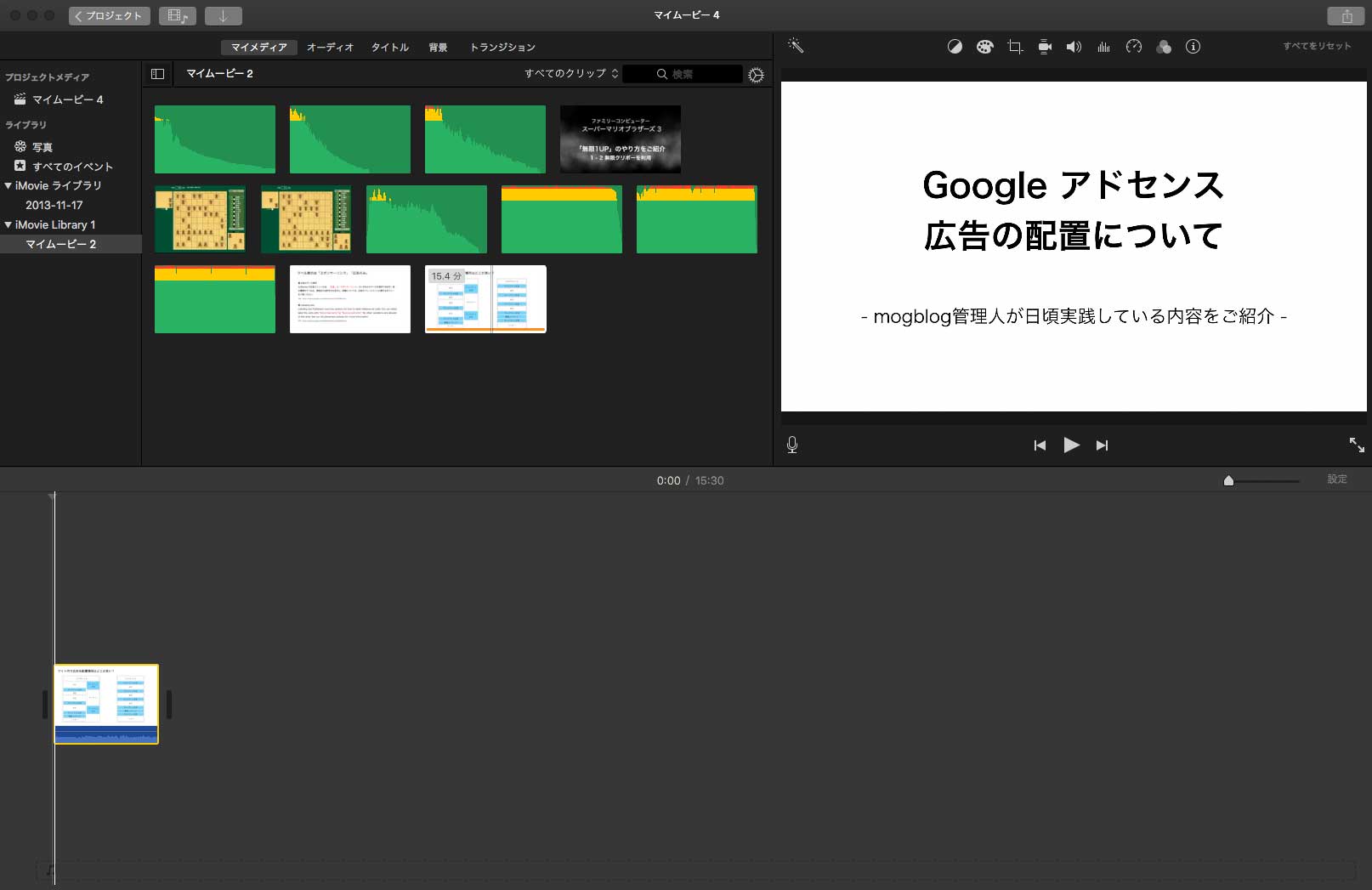Switch to the トランジション tab
1372x890 pixels.
502,48
